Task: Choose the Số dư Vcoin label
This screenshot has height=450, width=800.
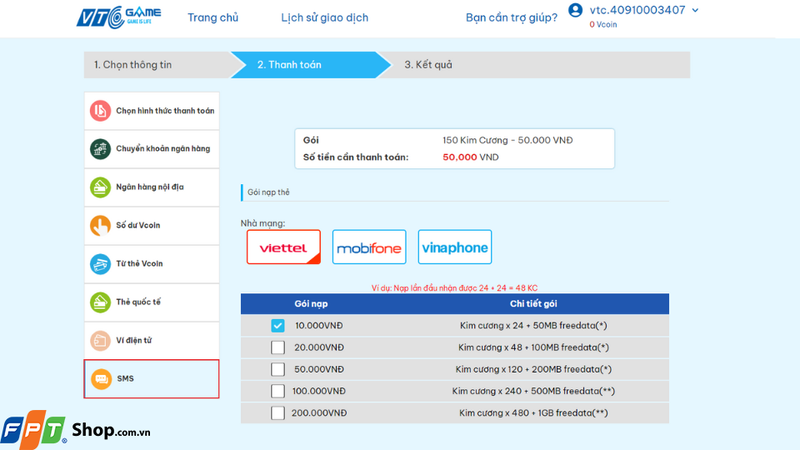Action: 138,226
